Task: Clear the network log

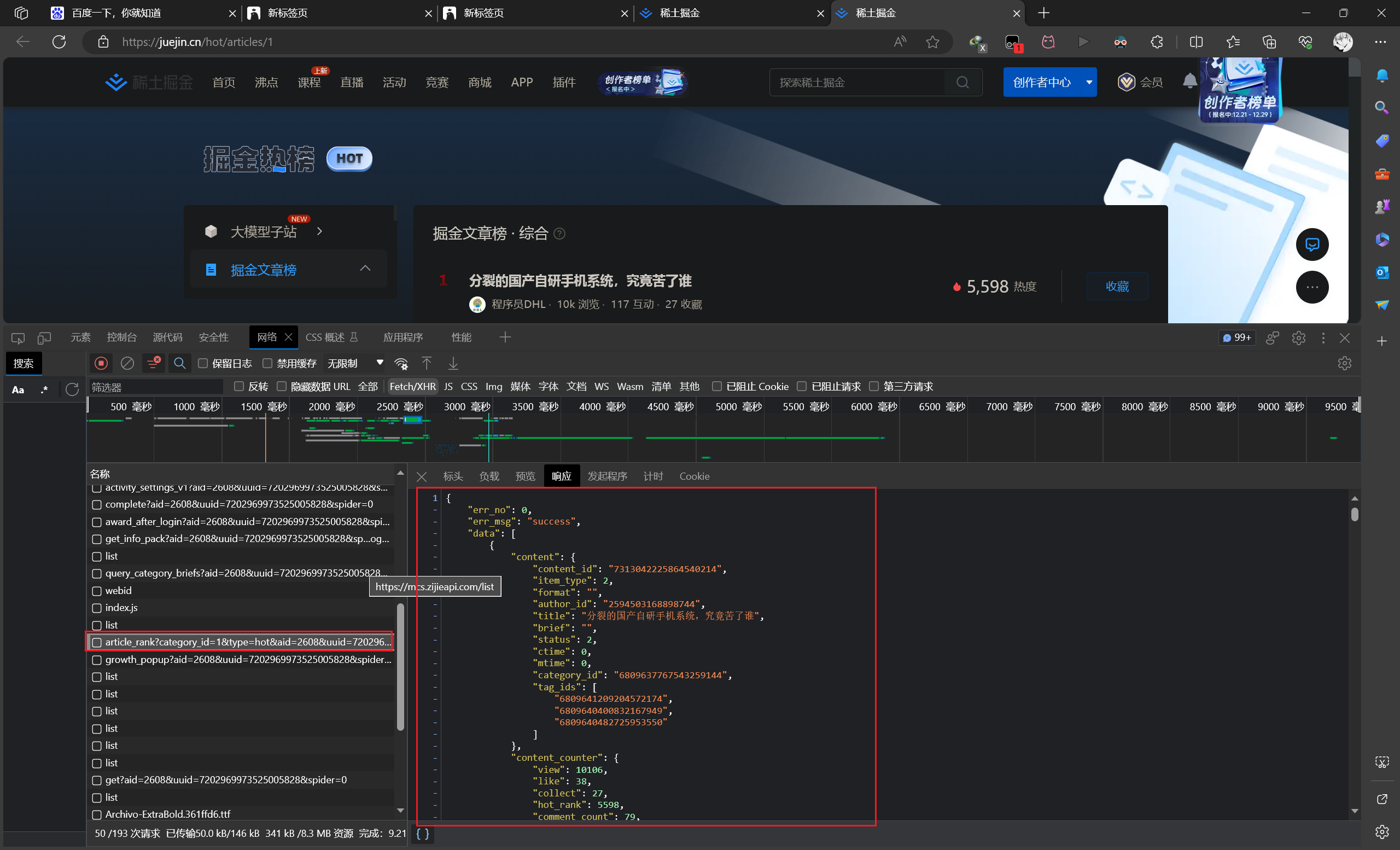Action: click(x=127, y=364)
